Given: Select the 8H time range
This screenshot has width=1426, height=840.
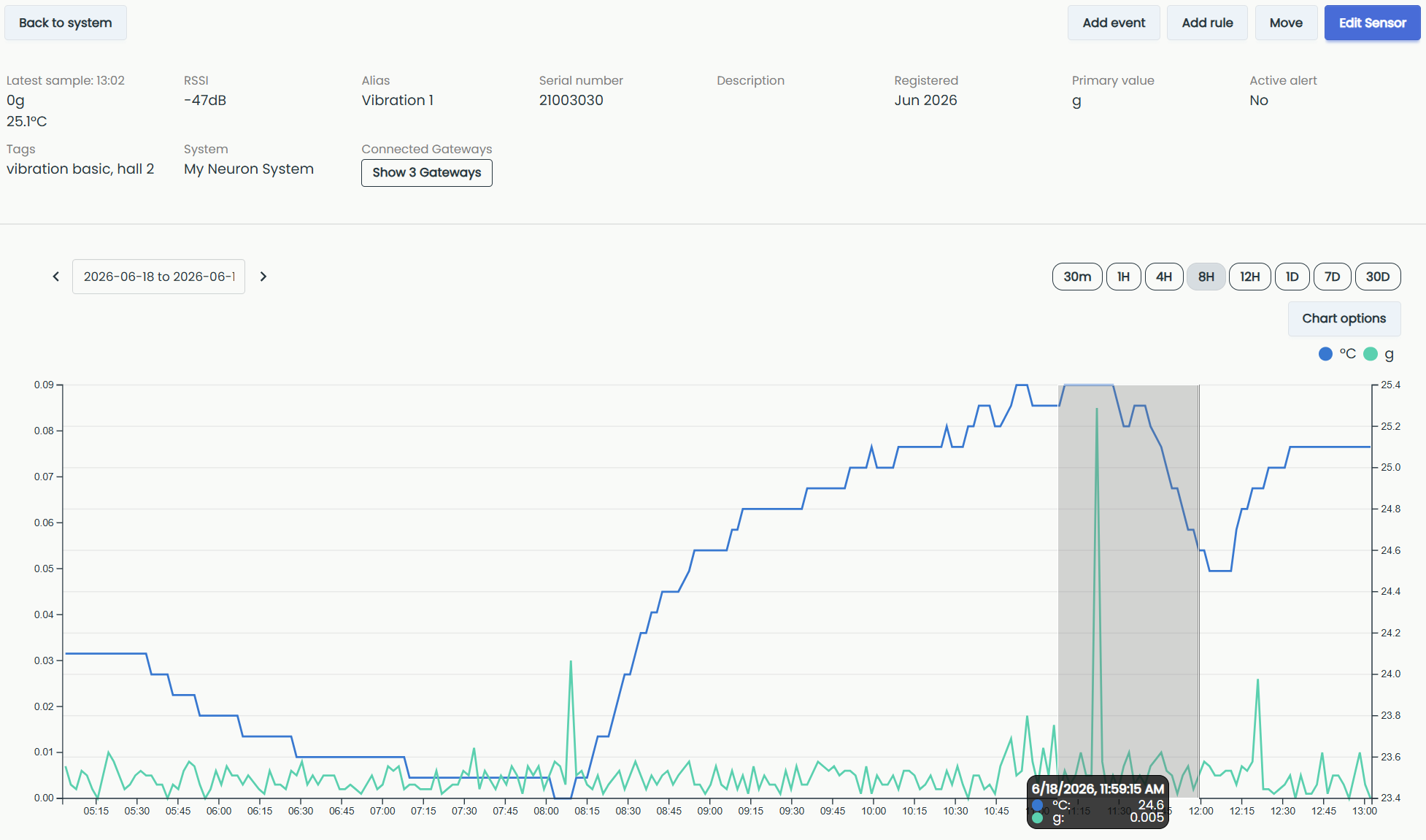Looking at the screenshot, I should tap(1206, 277).
